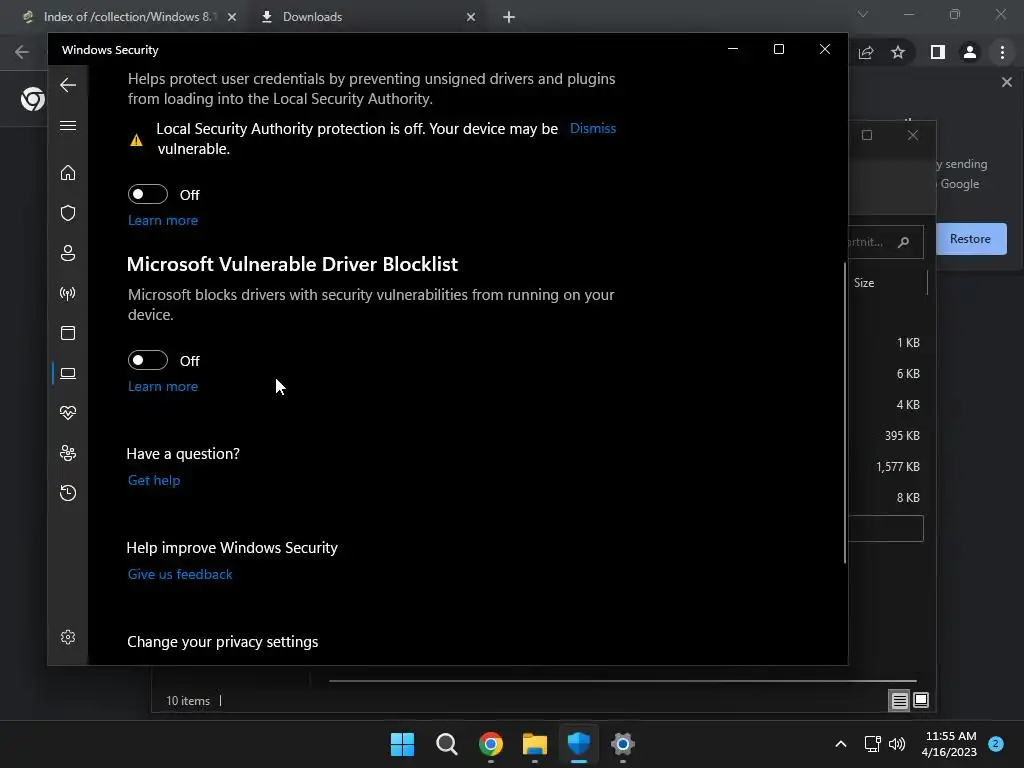Go back in Windows Security
Screen dimensions: 1024x768
(68, 85)
